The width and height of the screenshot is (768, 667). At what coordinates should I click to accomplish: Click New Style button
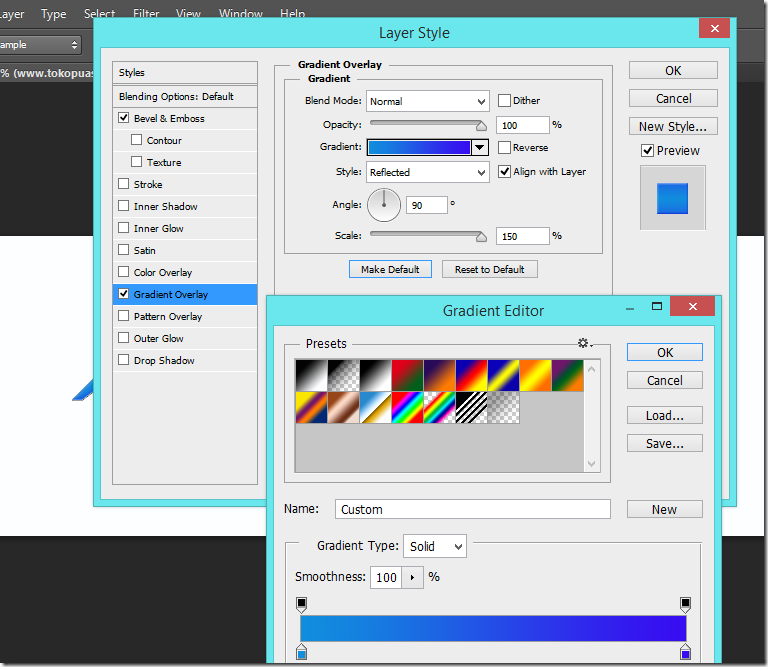[x=673, y=126]
